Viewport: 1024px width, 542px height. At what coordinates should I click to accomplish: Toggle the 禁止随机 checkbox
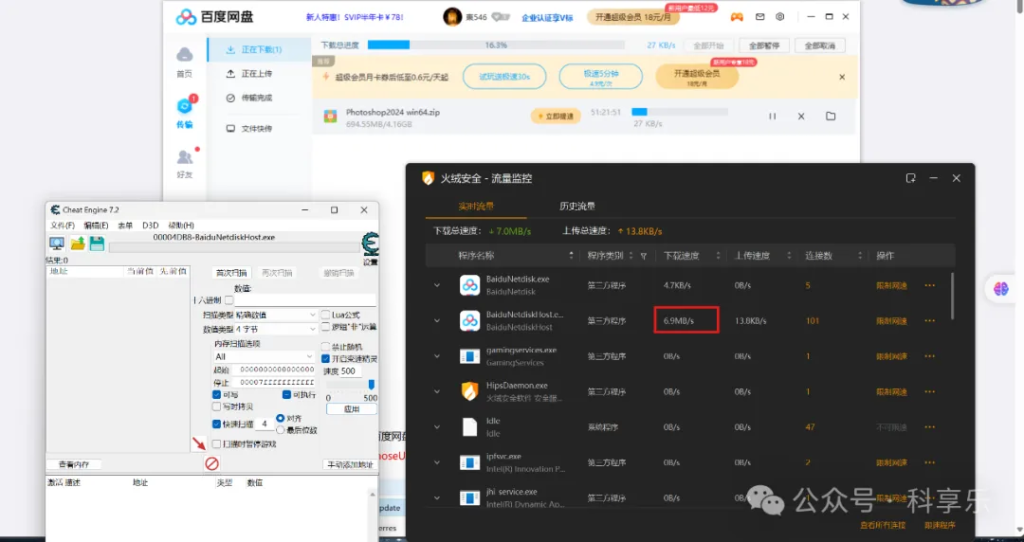[x=325, y=347]
